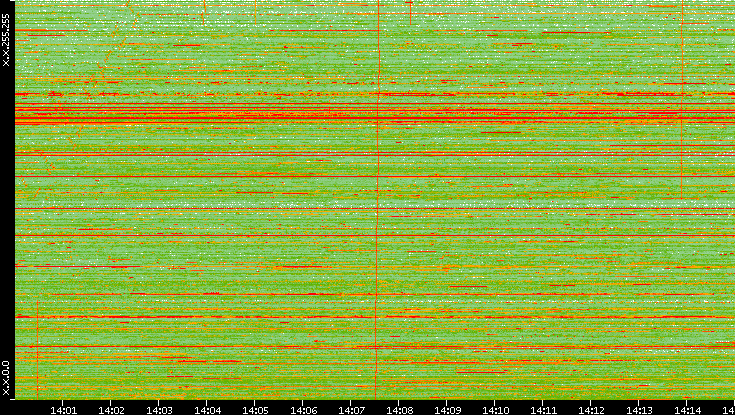The width and height of the screenshot is (735, 415).
Task: Select the 14:03 time axis label
Action: [159, 410]
